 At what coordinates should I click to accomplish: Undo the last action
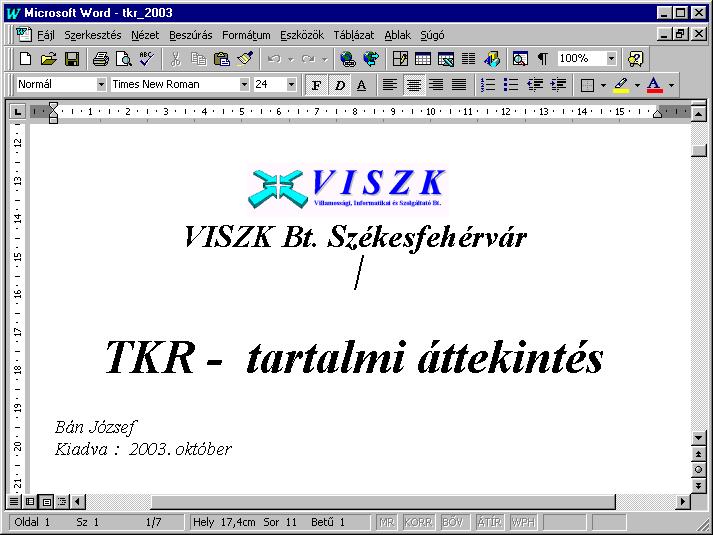coord(274,59)
